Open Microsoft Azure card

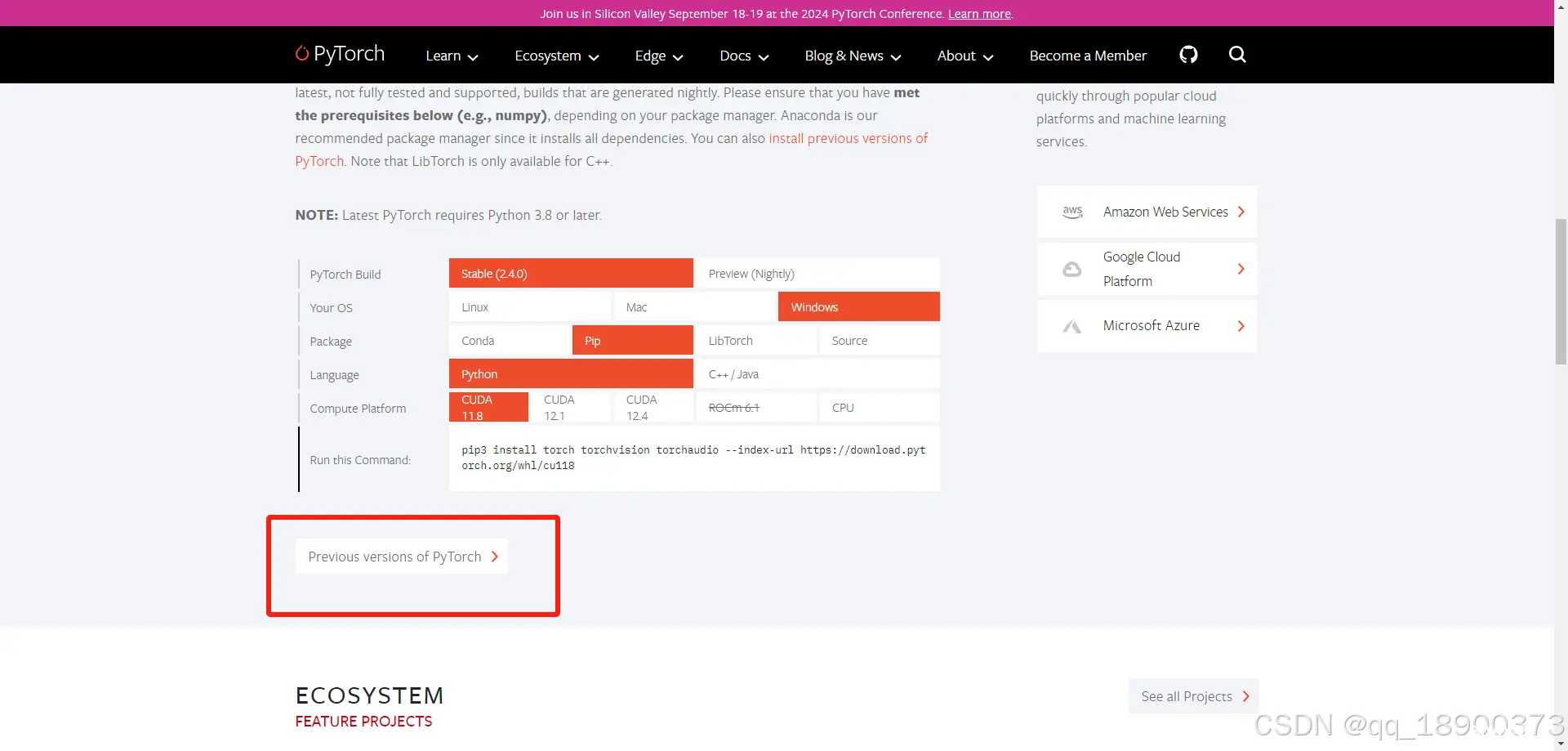tap(1147, 326)
